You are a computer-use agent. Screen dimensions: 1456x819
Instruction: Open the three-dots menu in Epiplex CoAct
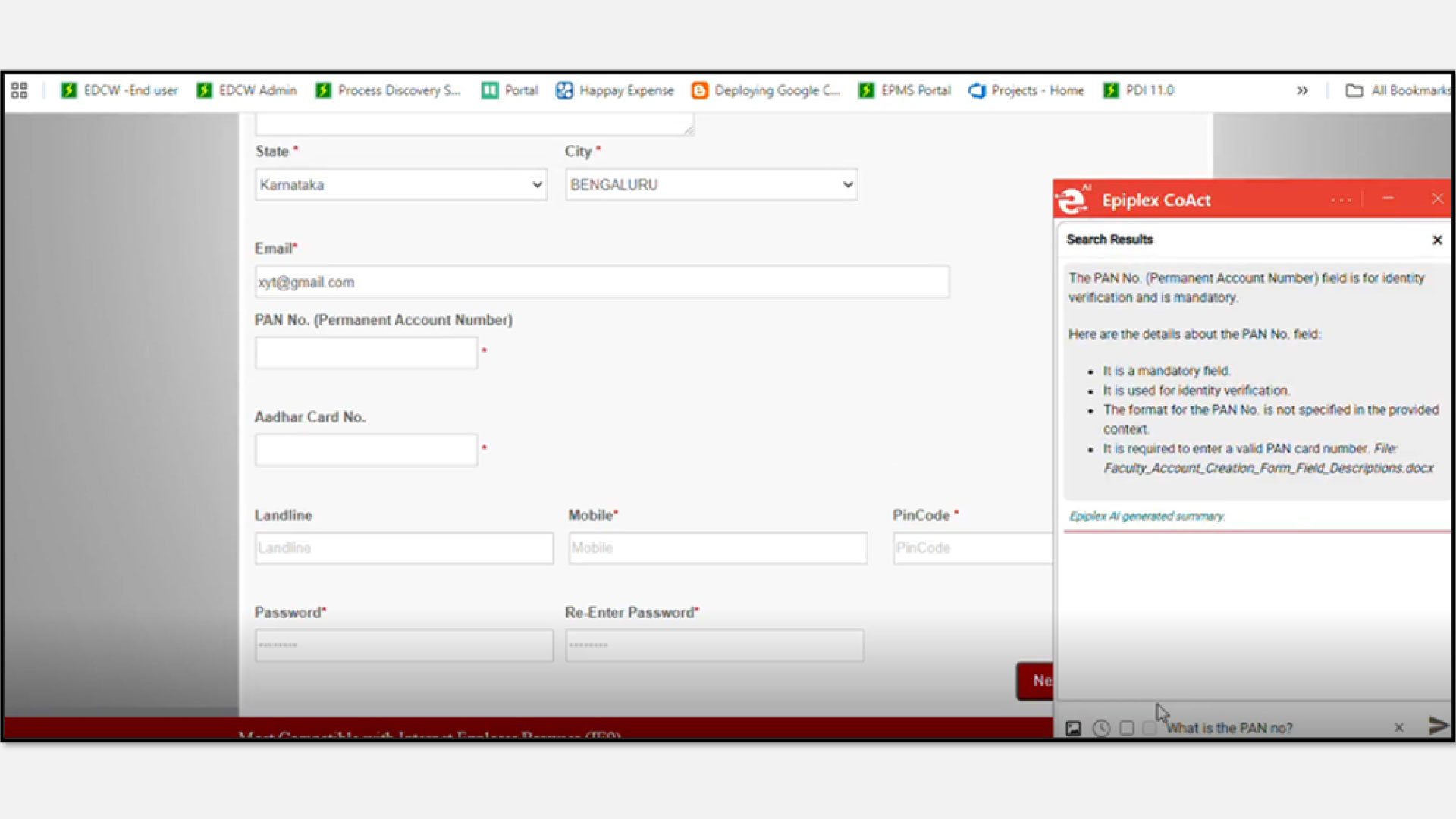pyautogui.click(x=1341, y=200)
